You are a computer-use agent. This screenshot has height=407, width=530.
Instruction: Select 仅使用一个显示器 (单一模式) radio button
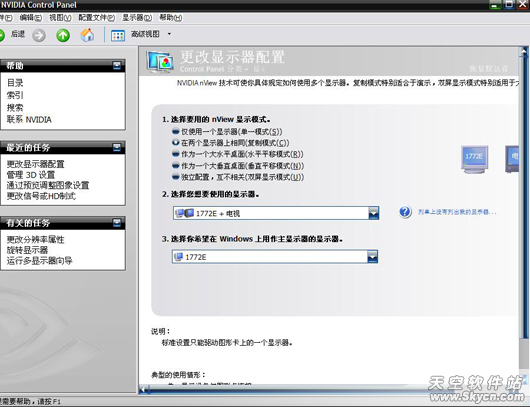coord(175,131)
